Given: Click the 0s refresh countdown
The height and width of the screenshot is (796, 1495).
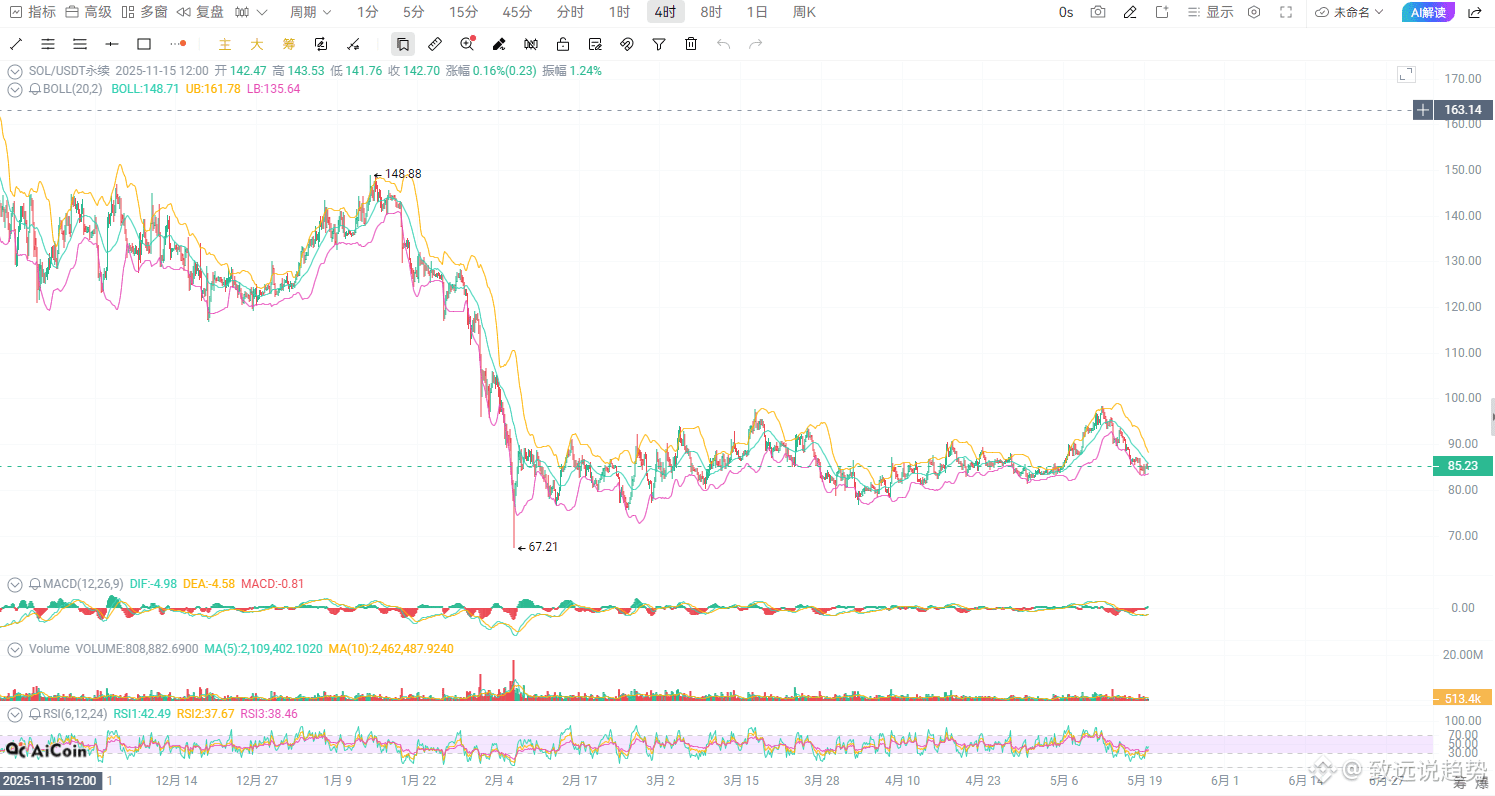Looking at the screenshot, I should click(1066, 12).
